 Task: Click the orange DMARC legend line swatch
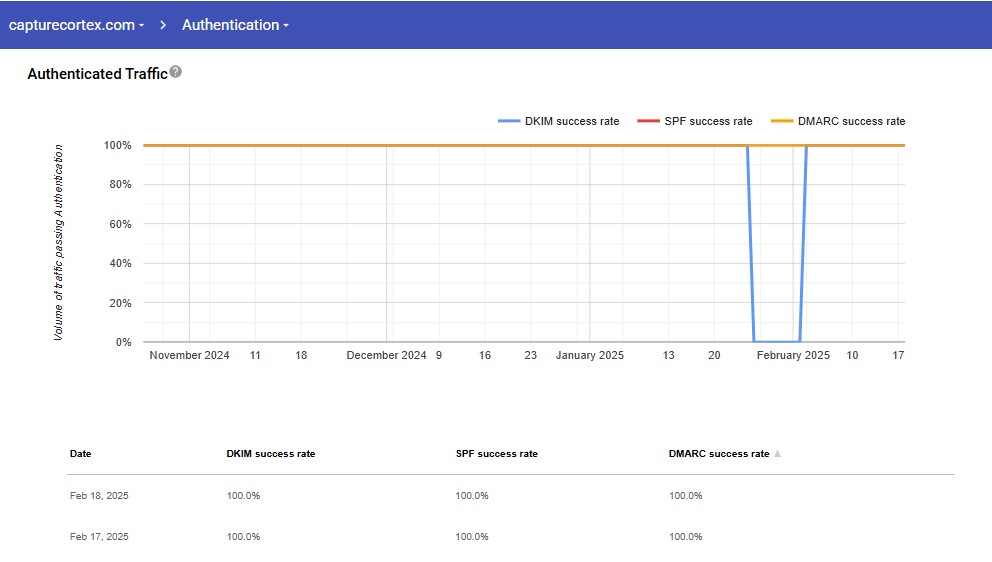tap(782, 121)
